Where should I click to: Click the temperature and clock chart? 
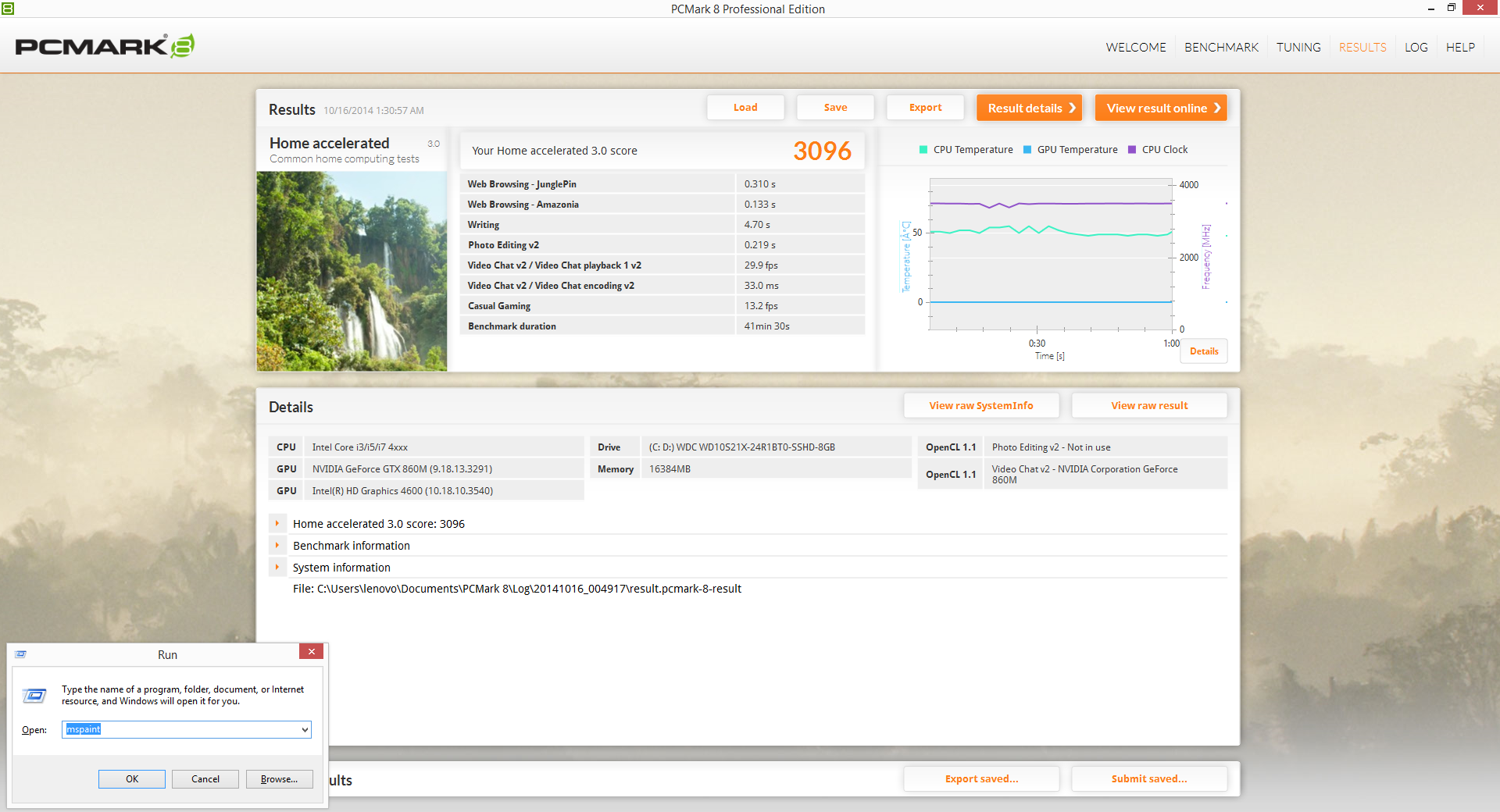(1051, 255)
